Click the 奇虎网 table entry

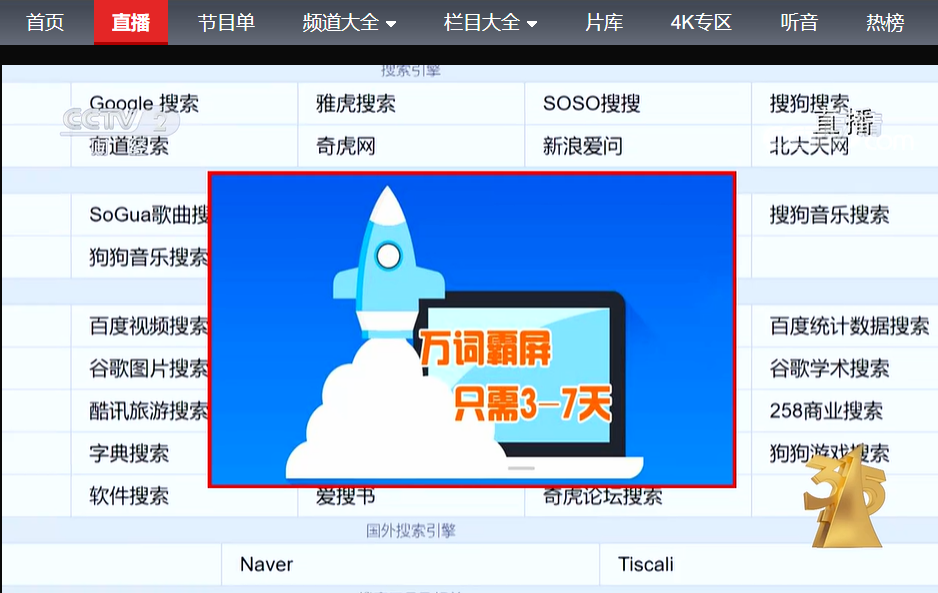[346, 146]
